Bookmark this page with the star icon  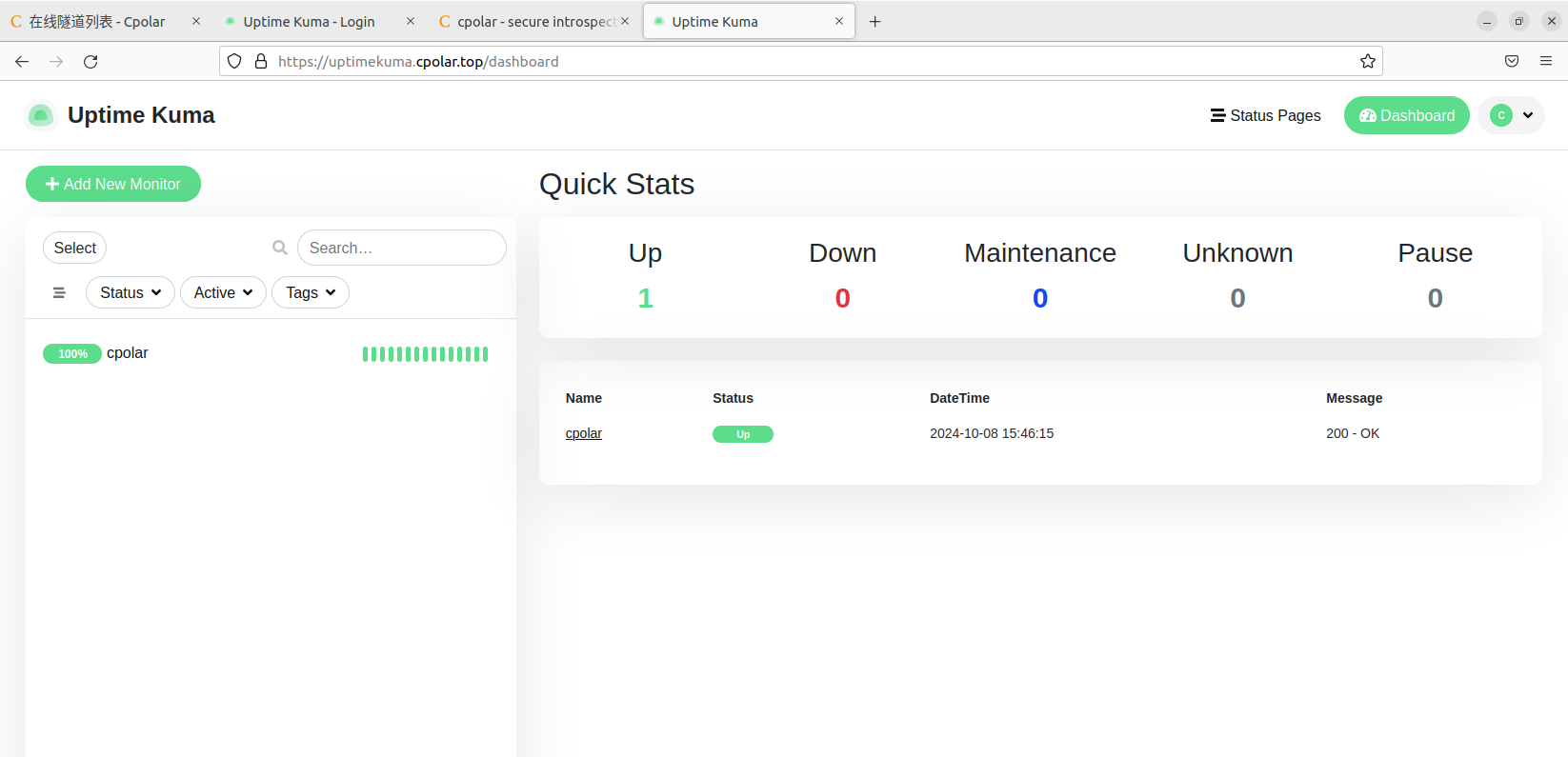[1367, 61]
